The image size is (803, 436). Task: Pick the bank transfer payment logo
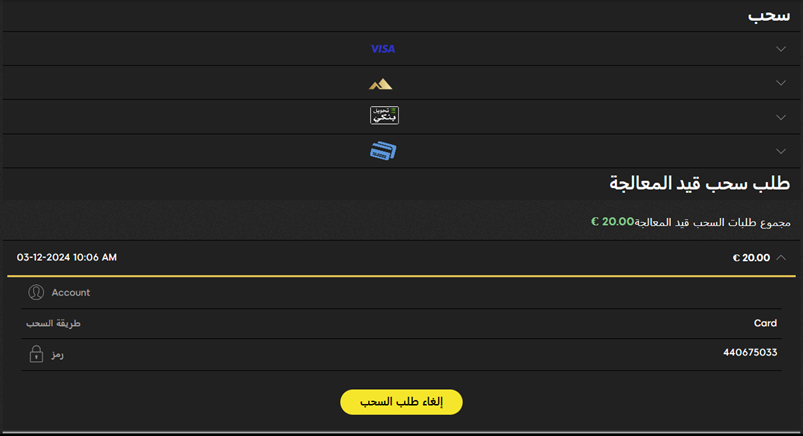click(x=384, y=115)
